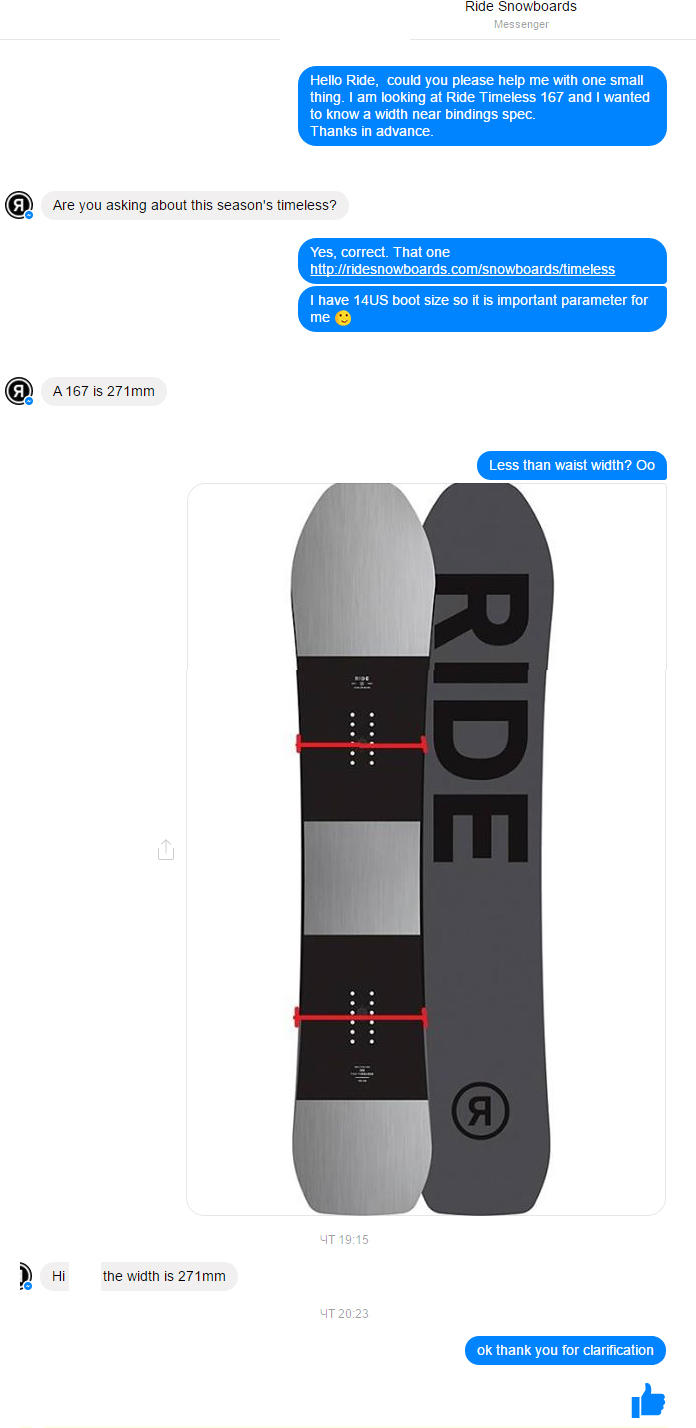Select the "Less than waist width? Oo" message

[x=571, y=466]
